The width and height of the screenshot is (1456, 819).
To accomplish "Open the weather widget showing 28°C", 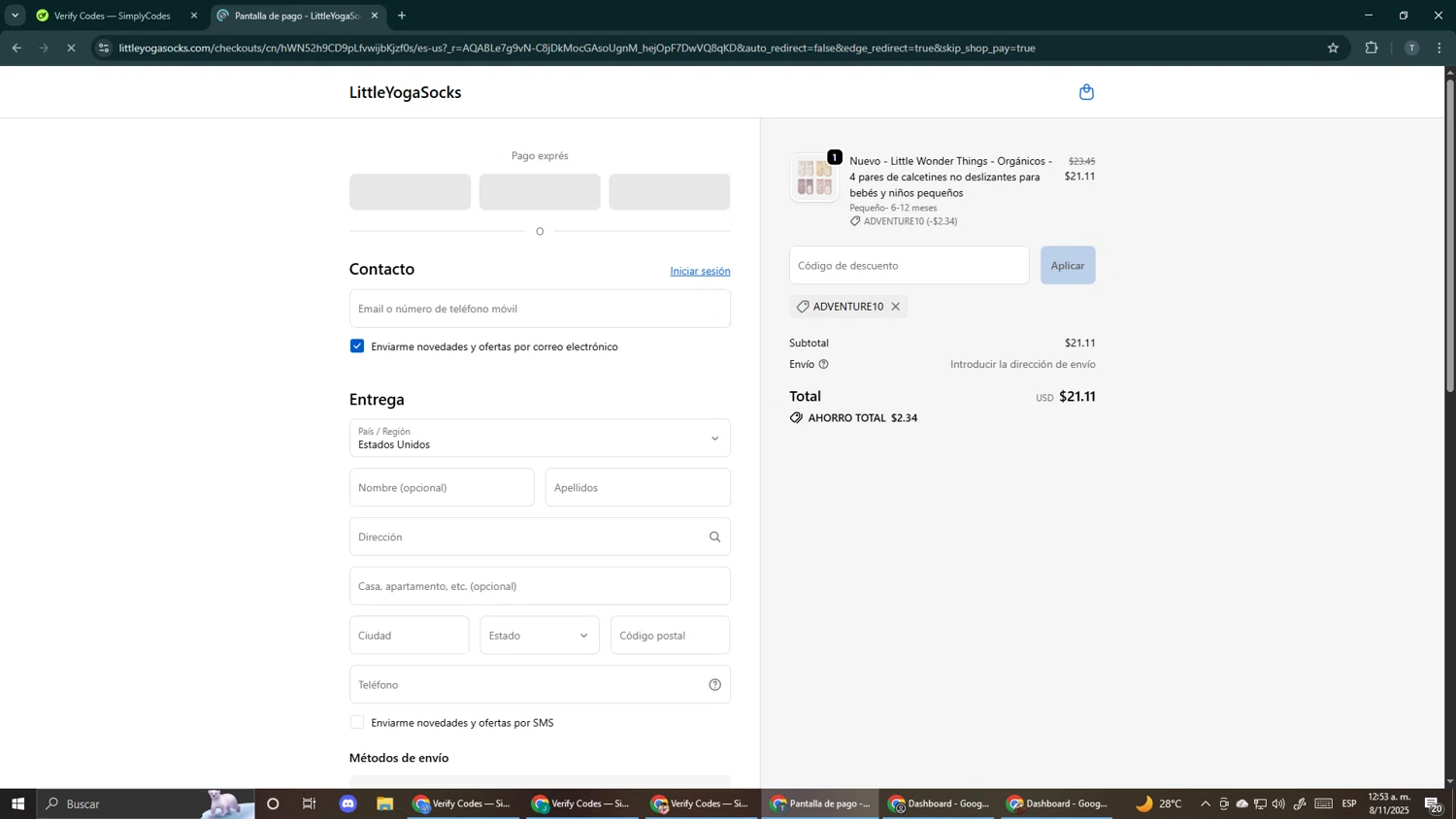I will [1159, 803].
